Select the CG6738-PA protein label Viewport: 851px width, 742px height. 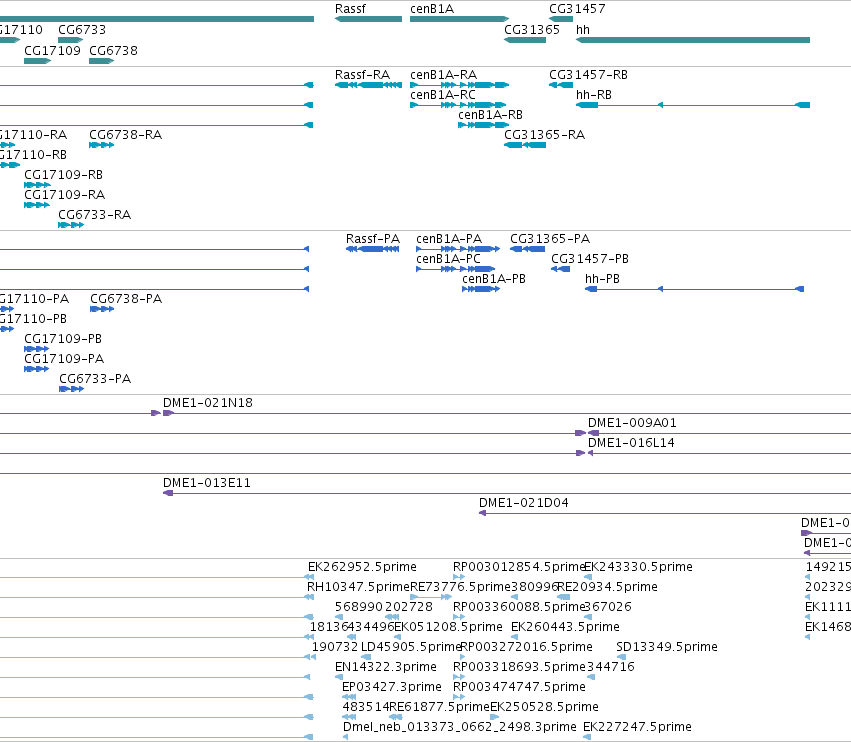(126, 299)
